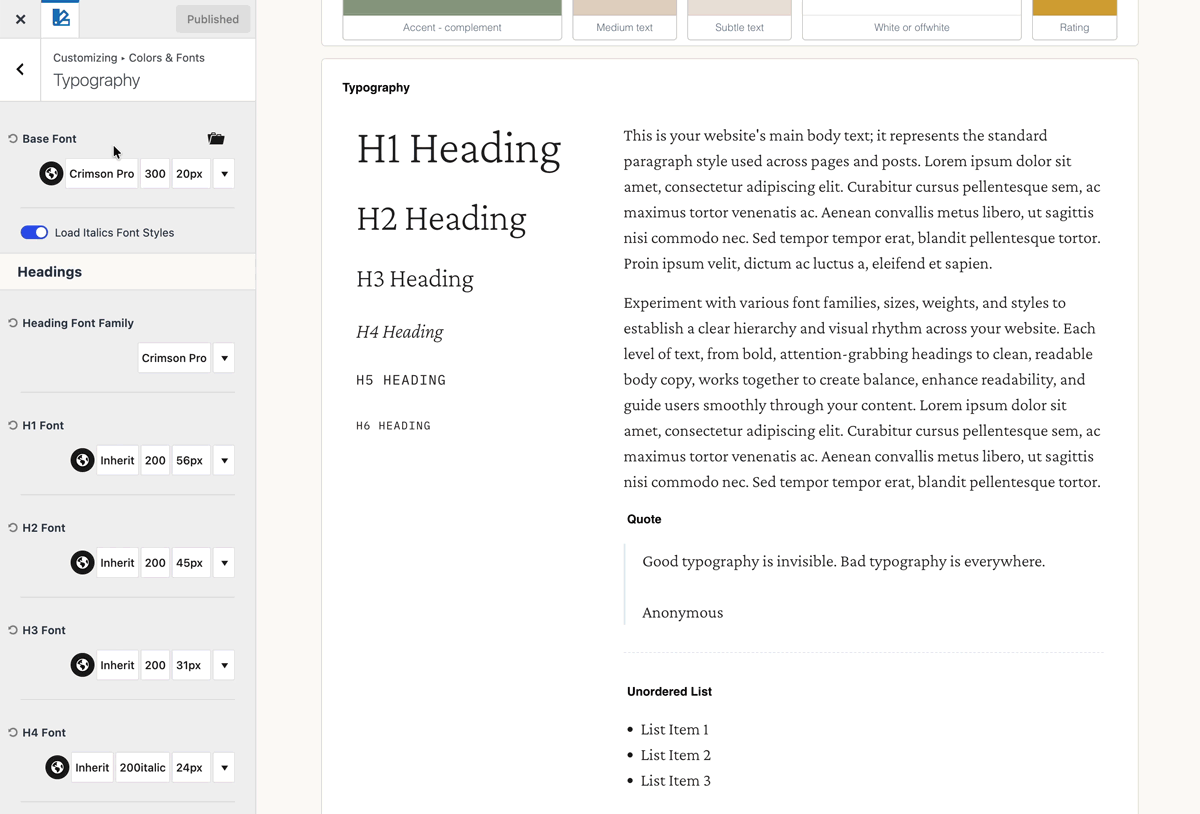Screen dimensions: 1200x814
Task: Click the reset icon next to Base Font
Action: click(x=13, y=139)
